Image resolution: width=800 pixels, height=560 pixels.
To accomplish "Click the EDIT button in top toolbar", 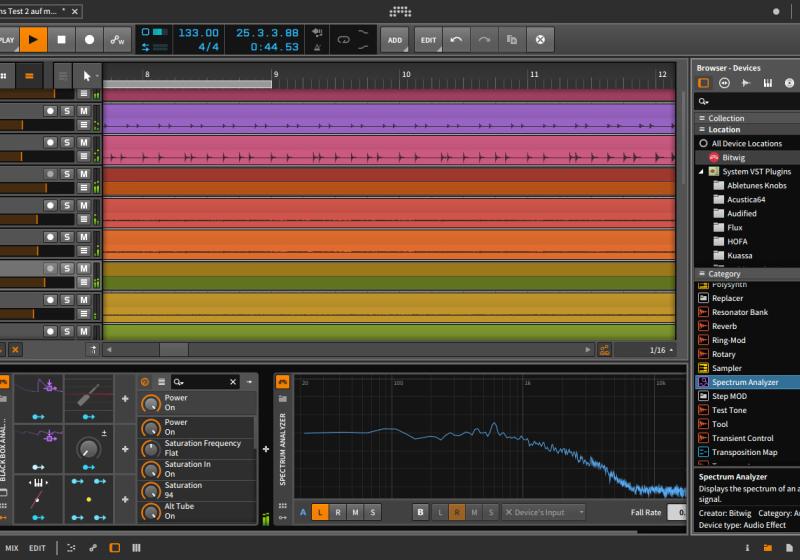I will point(428,40).
